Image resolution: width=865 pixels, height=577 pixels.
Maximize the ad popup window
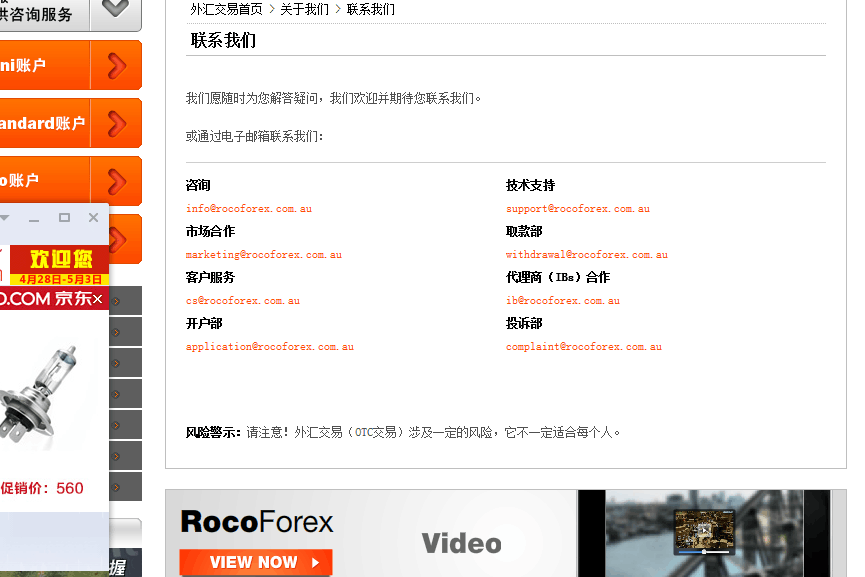point(64,217)
